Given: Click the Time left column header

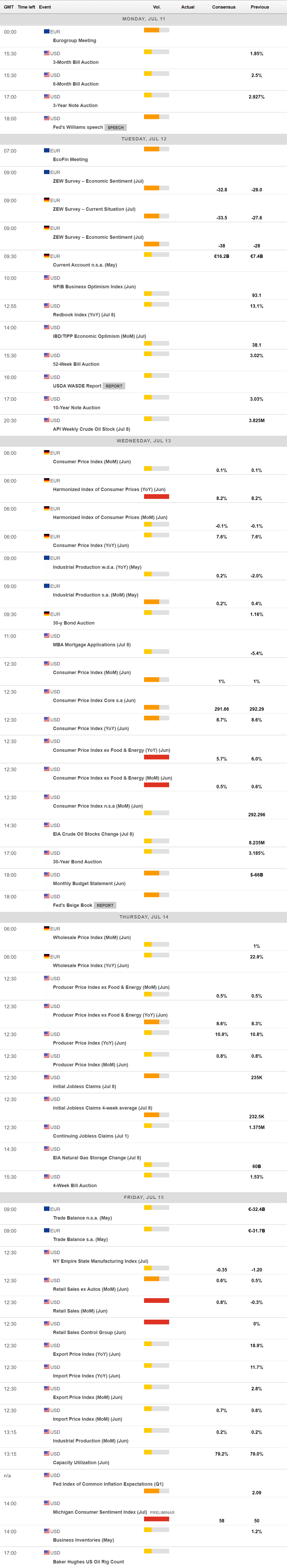Looking at the screenshot, I should [x=26, y=7].
